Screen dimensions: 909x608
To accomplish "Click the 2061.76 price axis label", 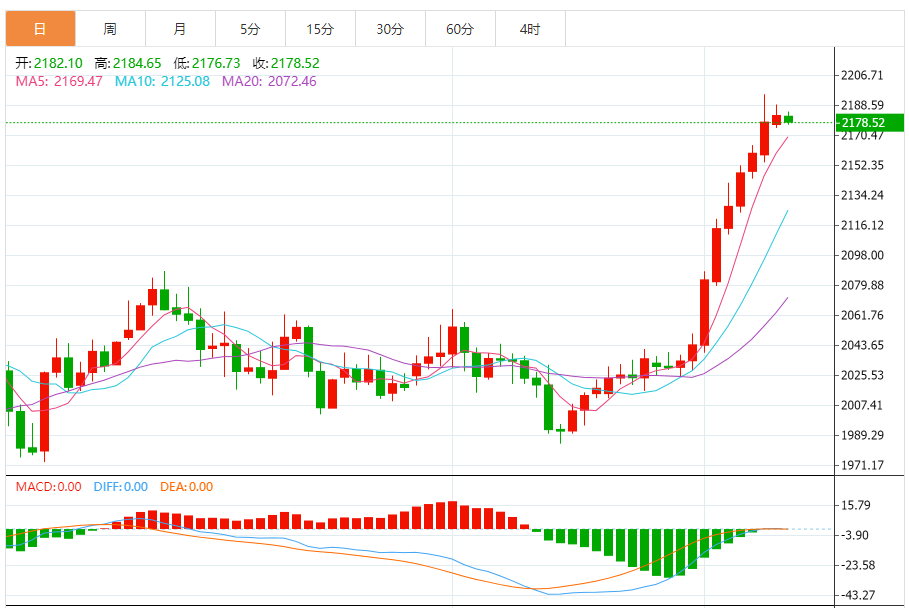I will pos(862,315).
